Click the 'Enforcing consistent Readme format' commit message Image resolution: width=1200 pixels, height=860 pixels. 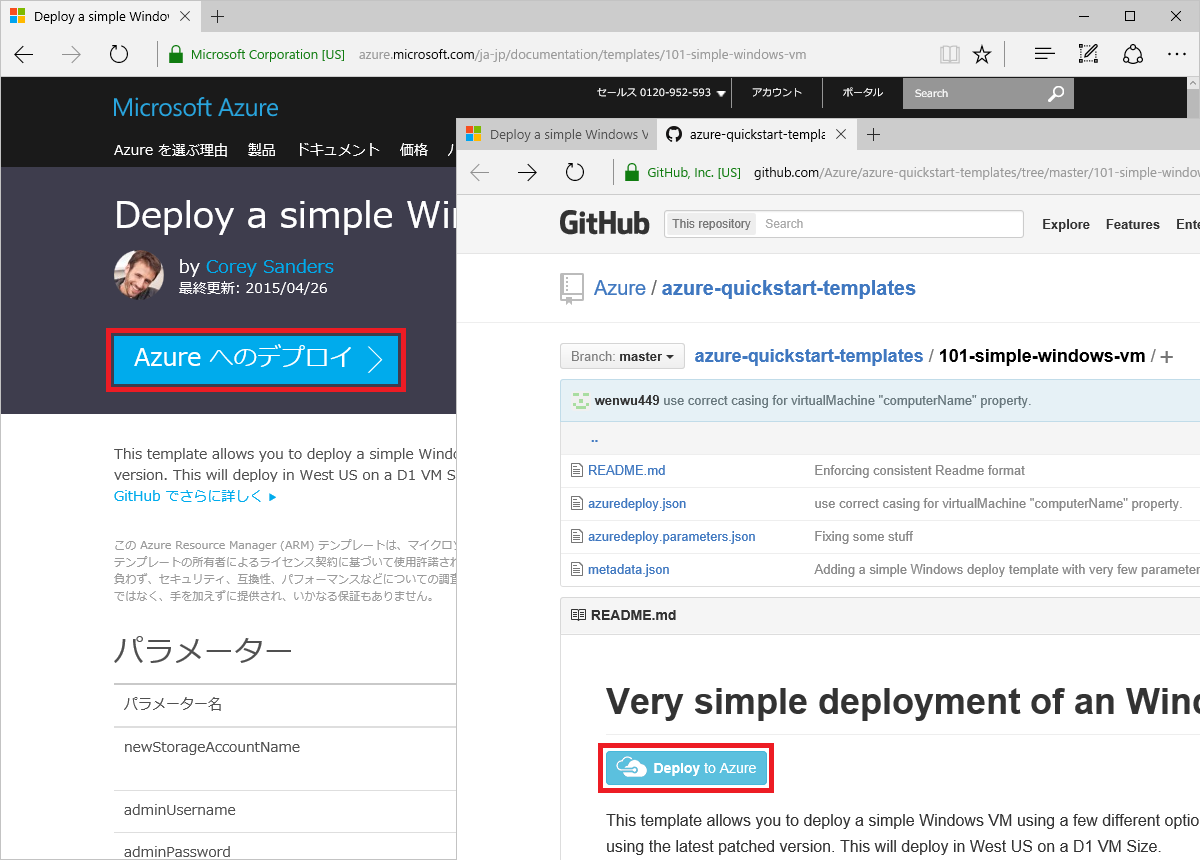920,470
